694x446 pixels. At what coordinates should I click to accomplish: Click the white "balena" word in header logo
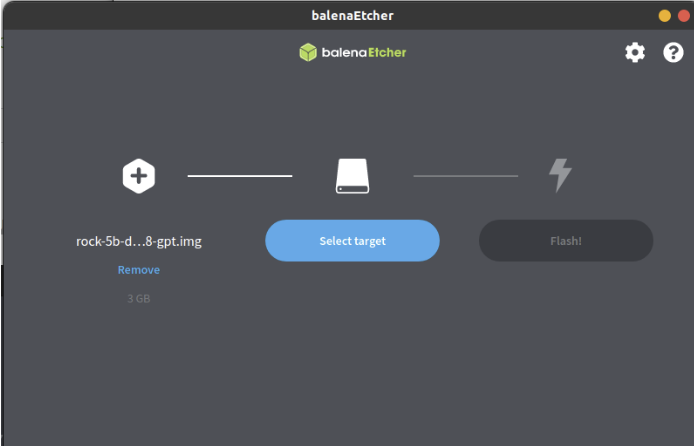coord(344,53)
